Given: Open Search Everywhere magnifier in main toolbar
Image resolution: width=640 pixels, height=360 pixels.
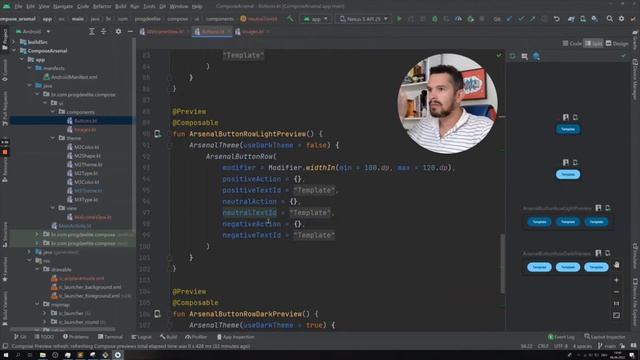Looking at the screenshot, I should (x=609, y=19).
